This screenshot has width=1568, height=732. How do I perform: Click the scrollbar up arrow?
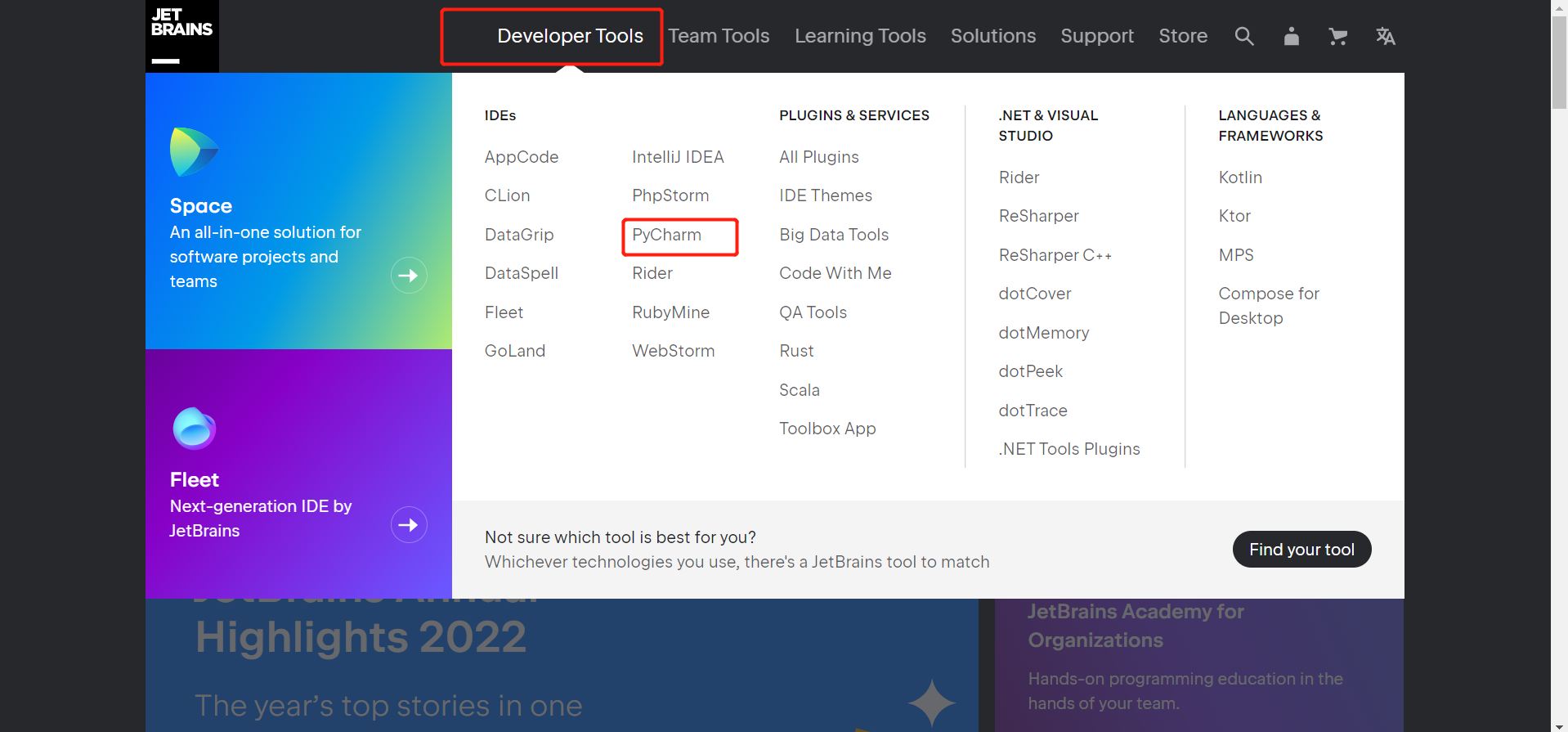1560,7
